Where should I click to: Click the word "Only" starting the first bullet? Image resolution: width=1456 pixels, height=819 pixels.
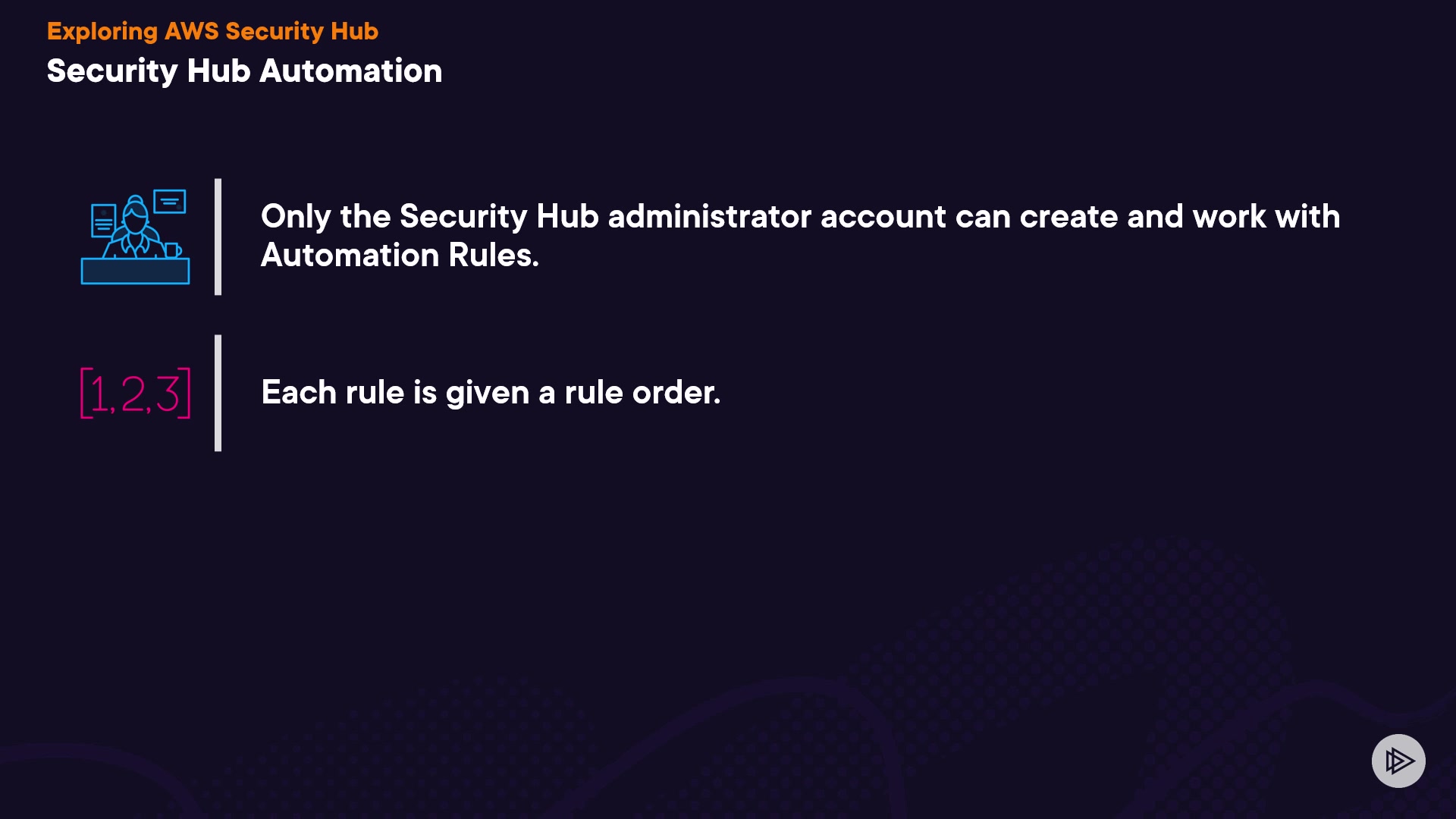click(296, 217)
